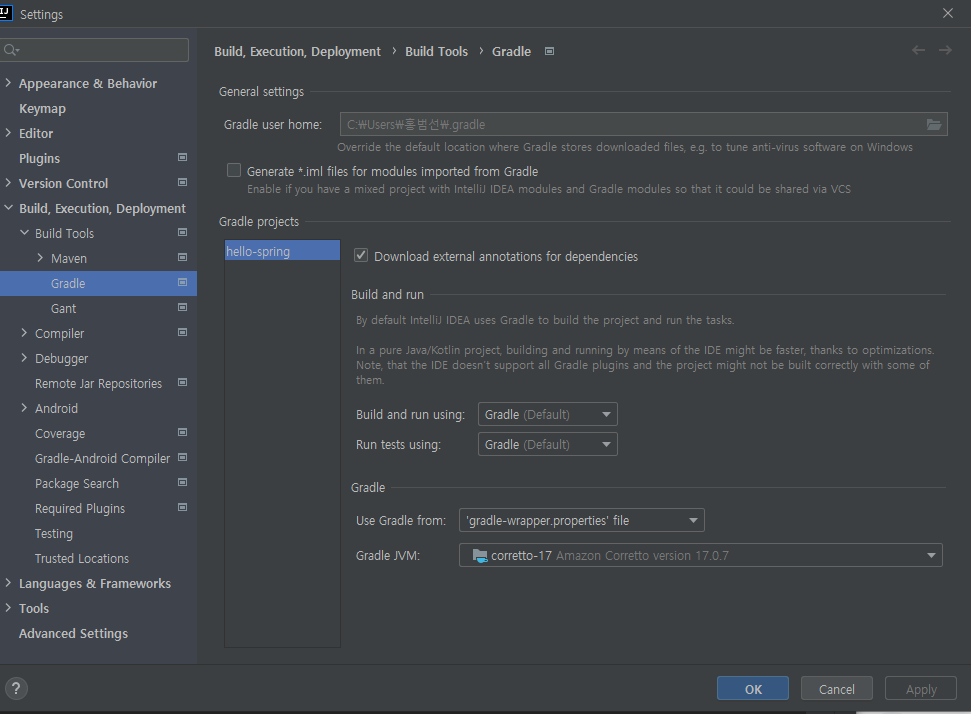Viewport: 971px width, 714px height.
Task: Click the project-level icon in the Required Plugins row
Action: coord(182,507)
